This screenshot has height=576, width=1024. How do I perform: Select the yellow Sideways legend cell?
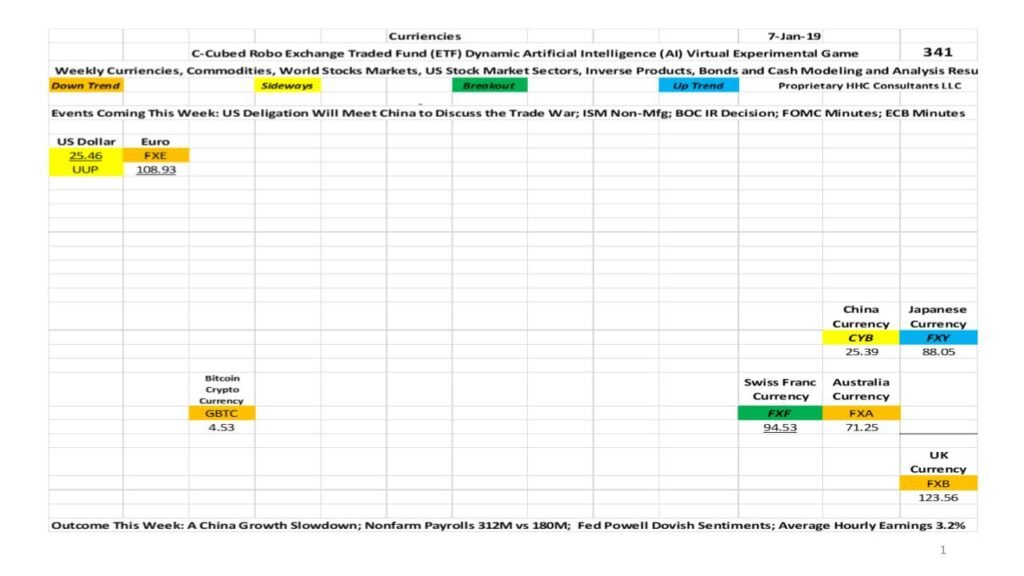288,86
